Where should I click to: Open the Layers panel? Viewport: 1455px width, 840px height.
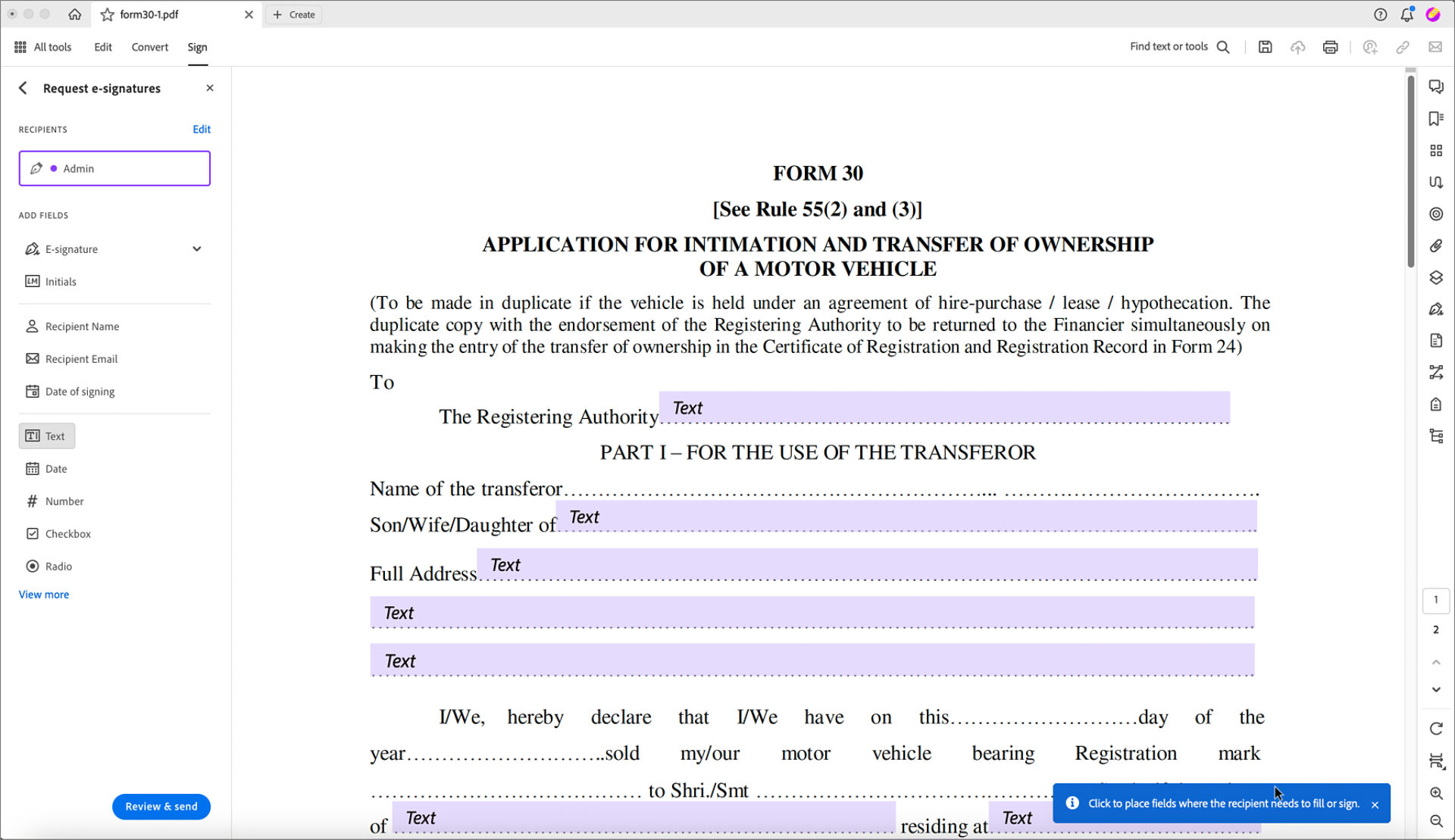click(x=1436, y=277)
